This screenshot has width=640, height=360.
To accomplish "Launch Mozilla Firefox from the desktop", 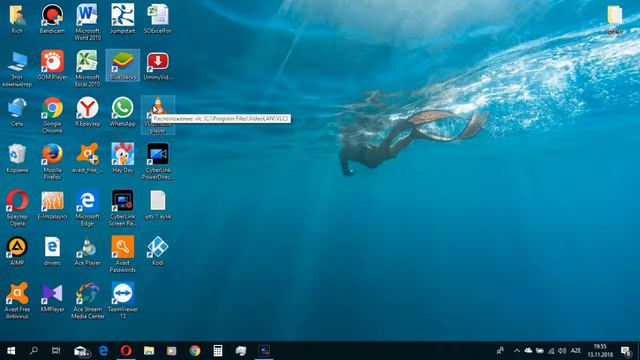I will pos(52,162).
